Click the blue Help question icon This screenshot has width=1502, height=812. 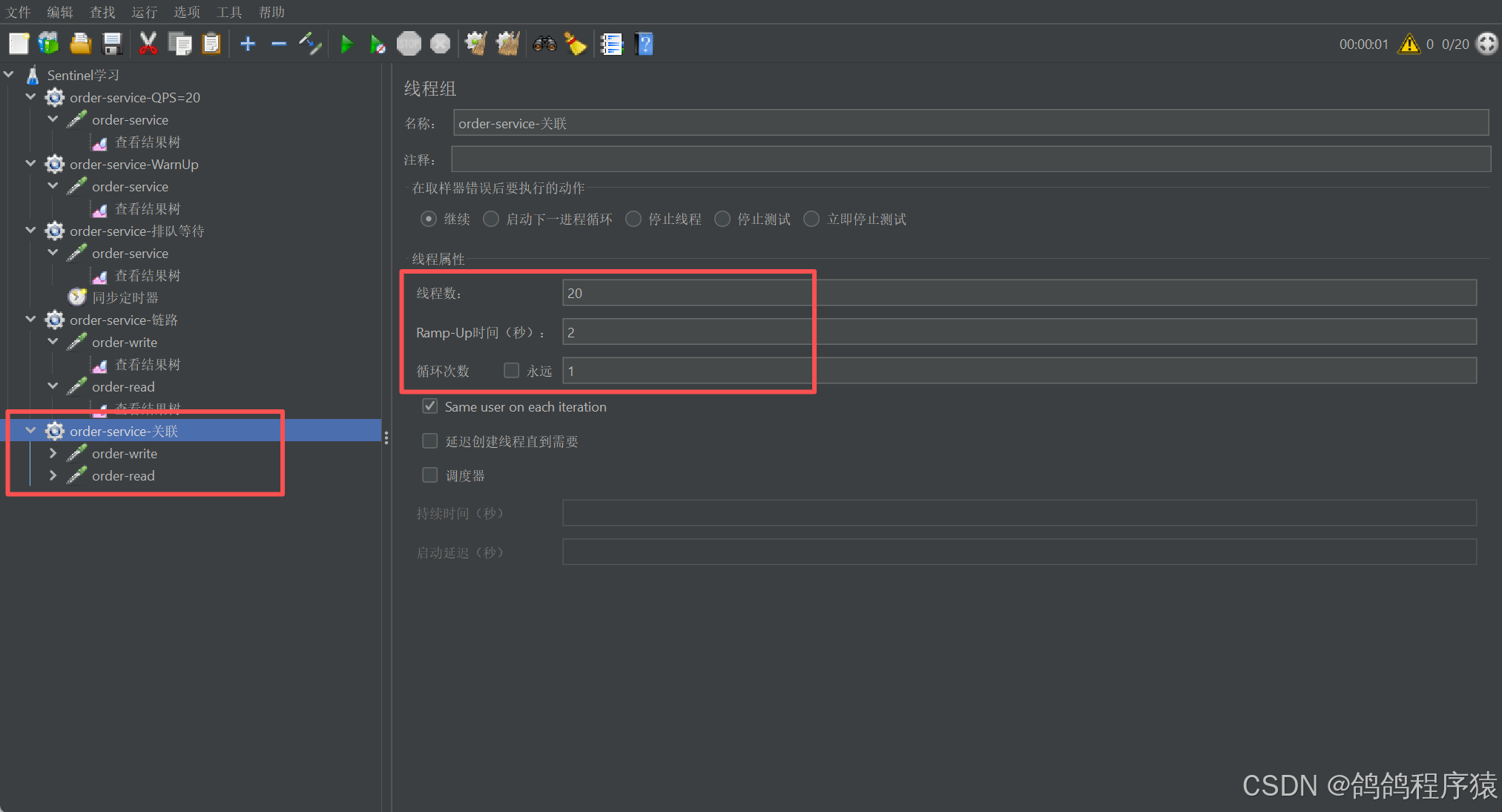(645, 44)
